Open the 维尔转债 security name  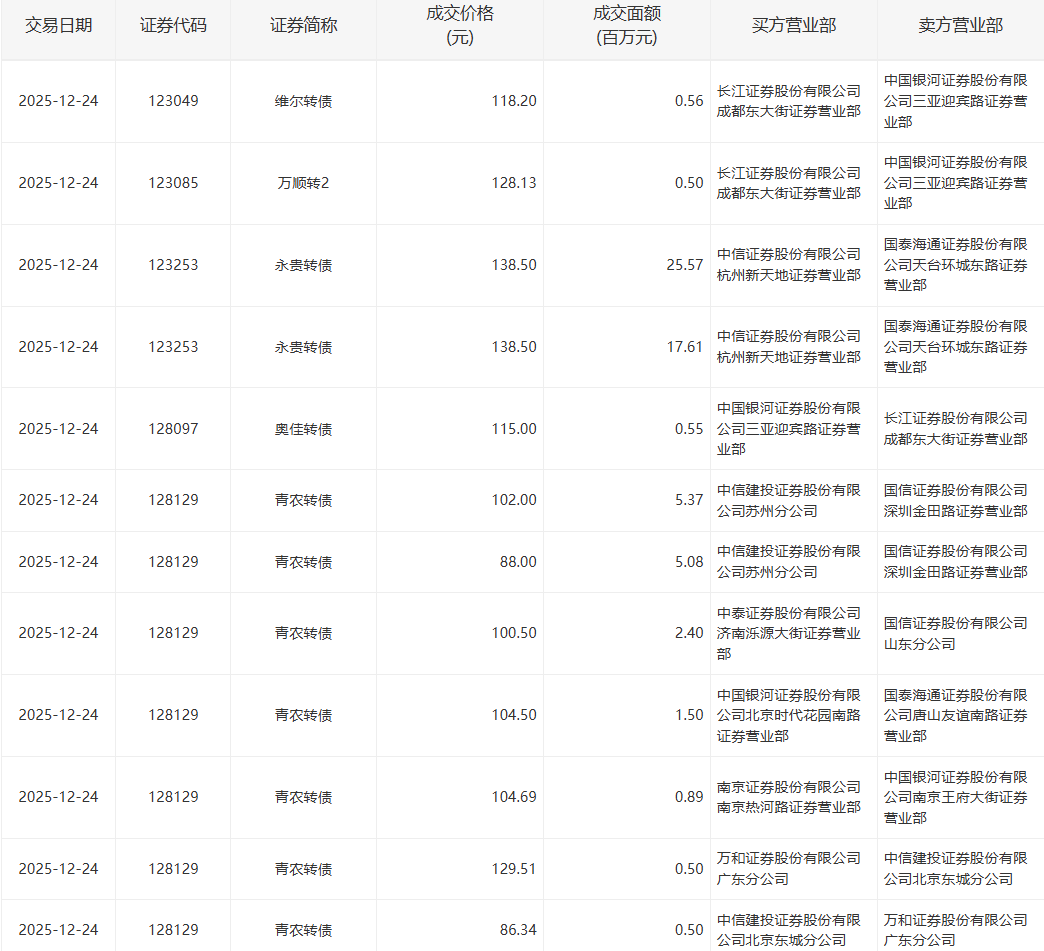click(x=303, y=101)
